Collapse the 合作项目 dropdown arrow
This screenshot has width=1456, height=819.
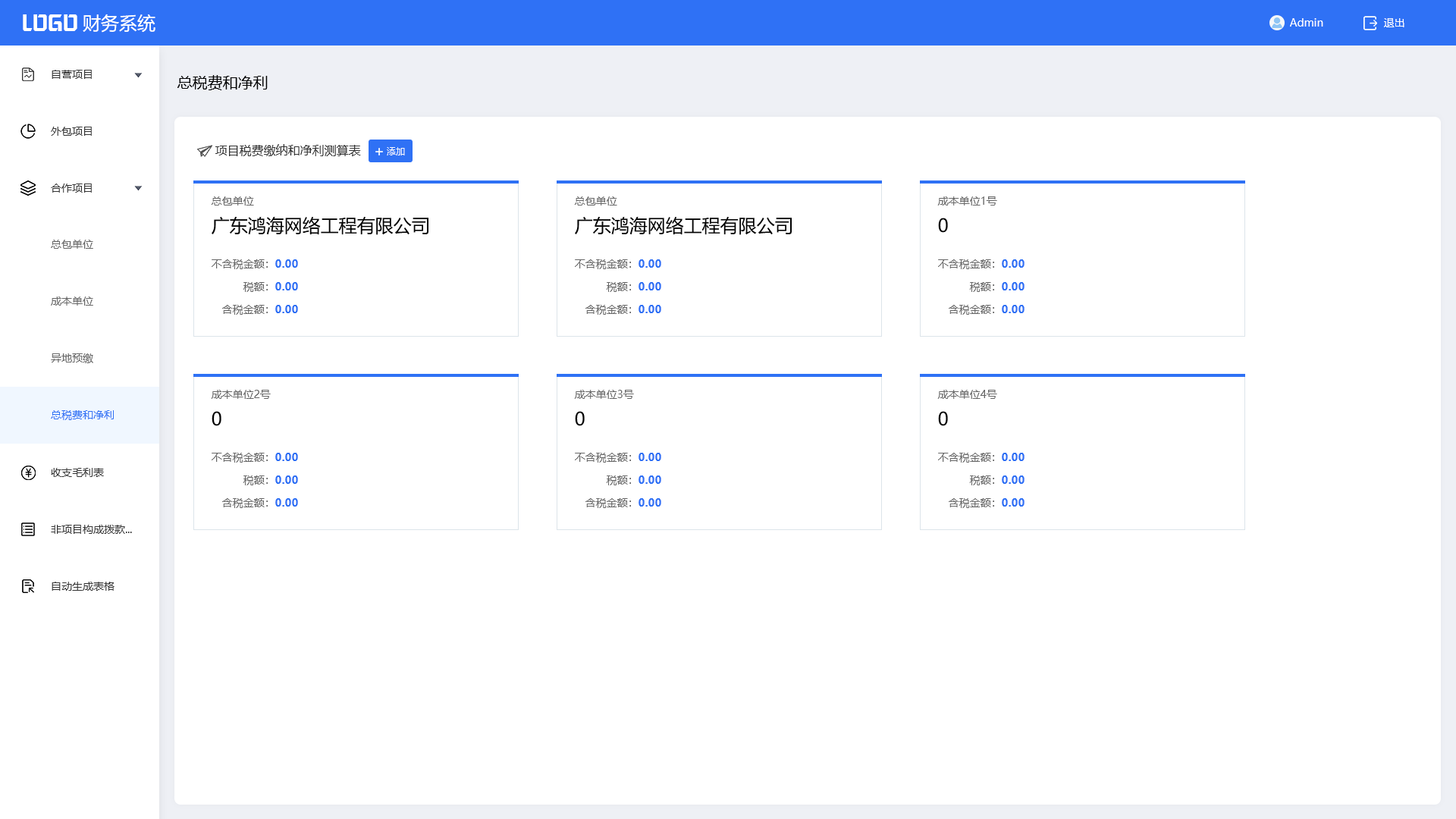click(x=138, y=188)
